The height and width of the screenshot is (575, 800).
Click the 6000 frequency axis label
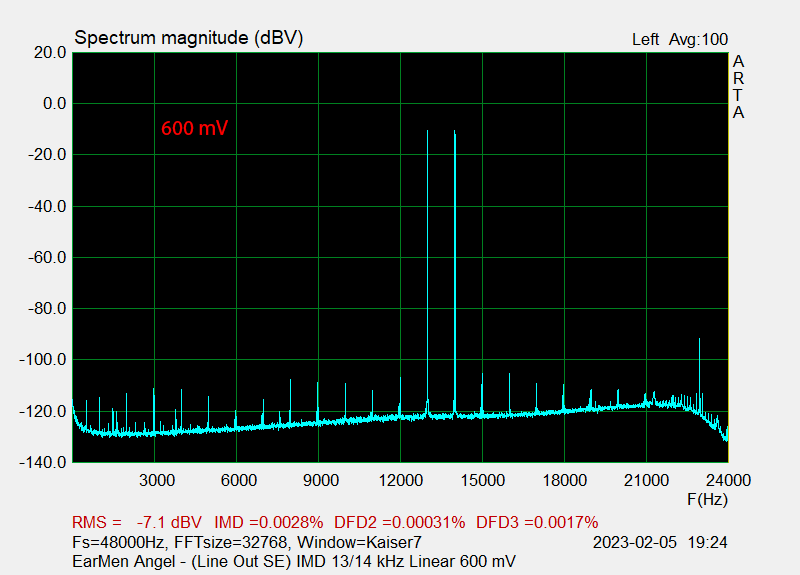(239, 480)
